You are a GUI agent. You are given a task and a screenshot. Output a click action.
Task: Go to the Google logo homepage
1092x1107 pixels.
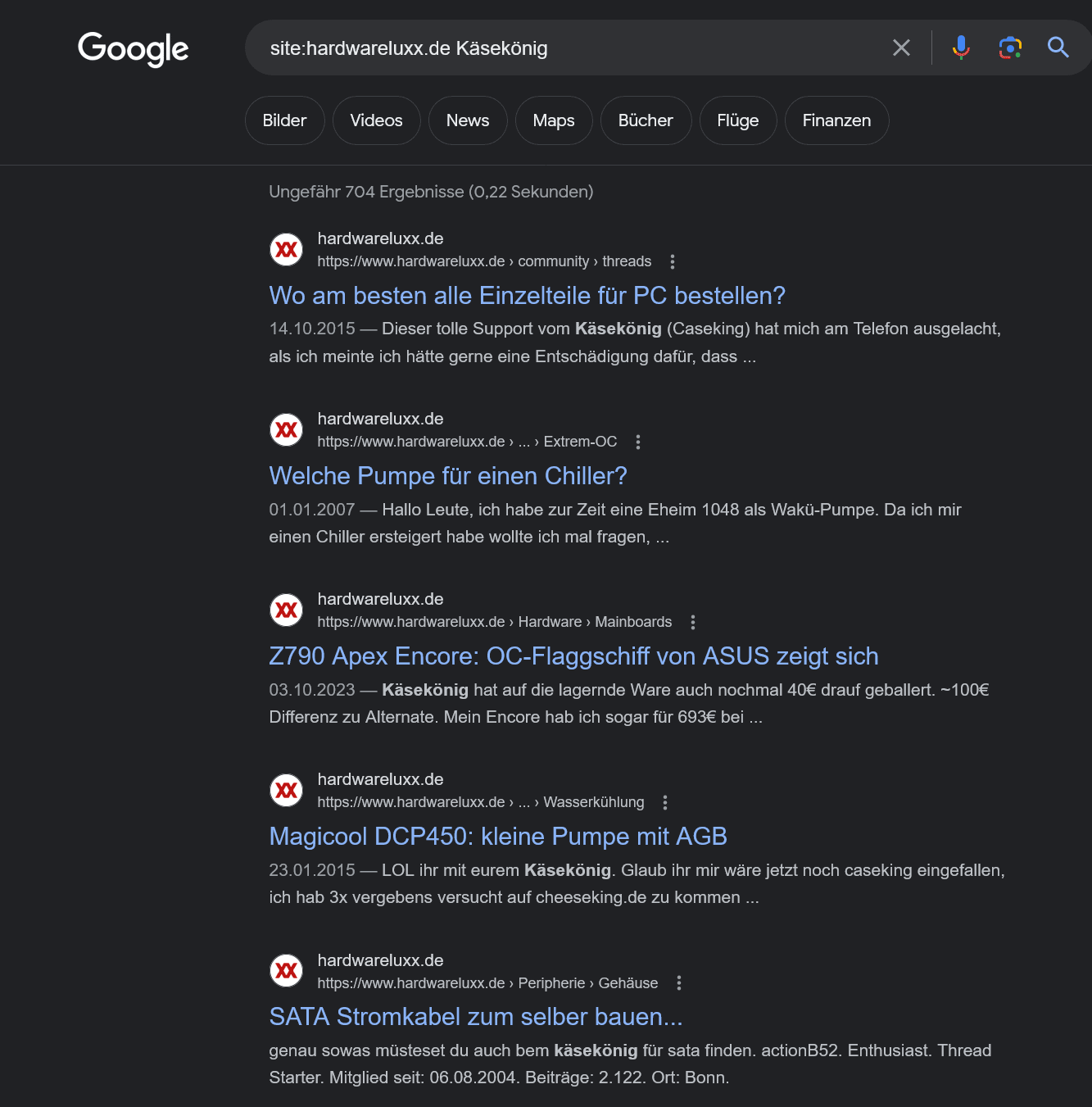pyautogui.click(x=133, y=49)
